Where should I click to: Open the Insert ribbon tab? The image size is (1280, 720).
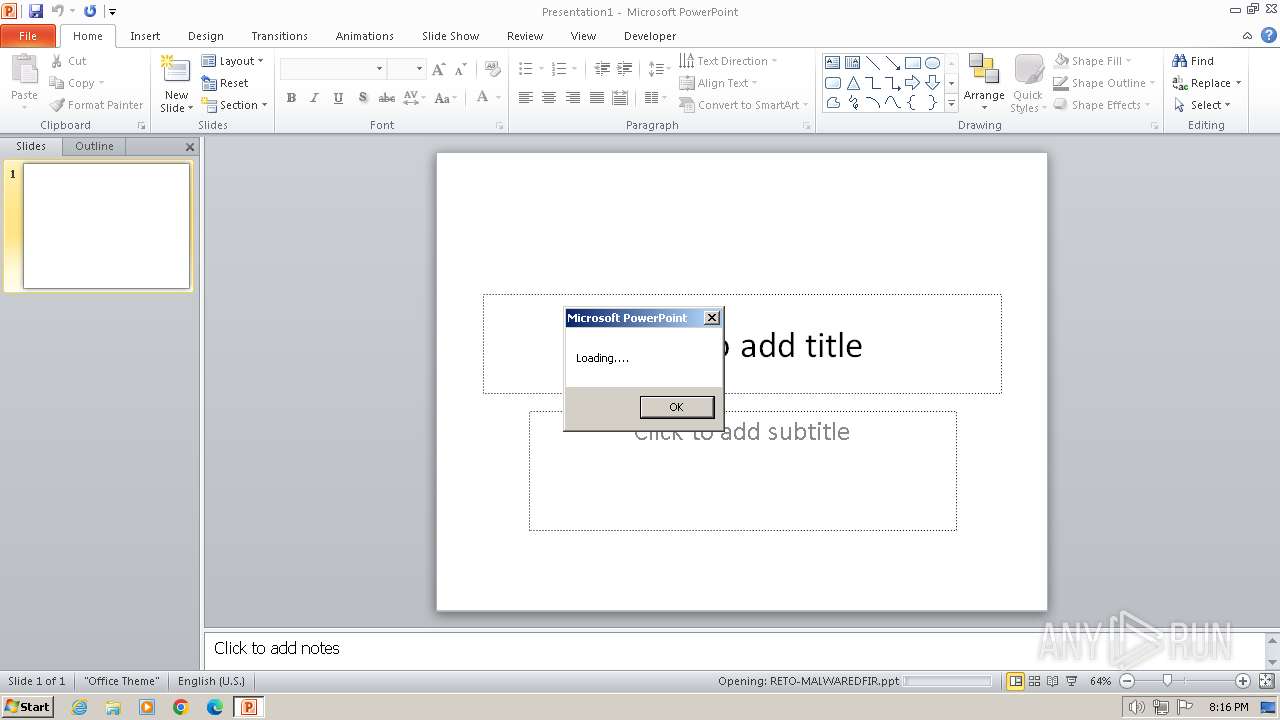pyautogui.click(x=145, y=36)
